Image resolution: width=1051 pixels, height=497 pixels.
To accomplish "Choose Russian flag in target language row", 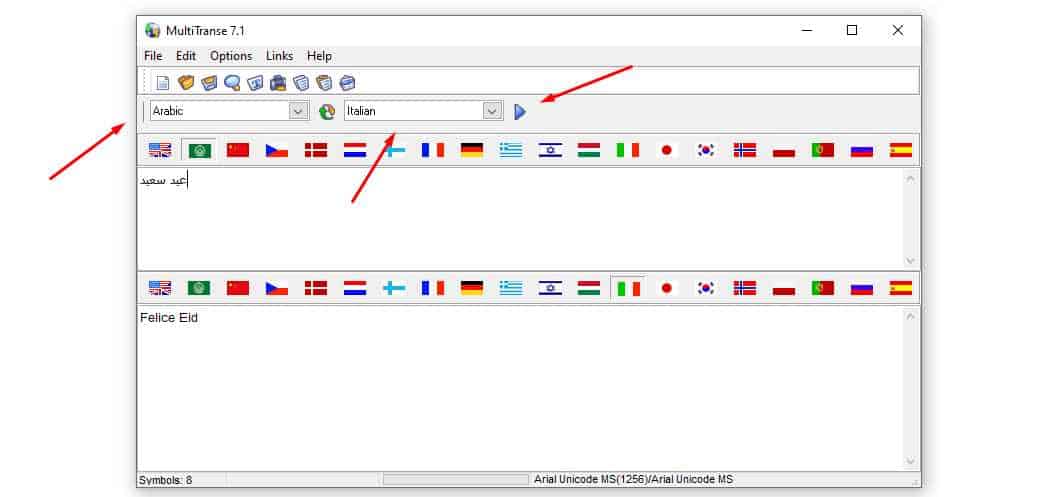I will tap(862, 288).
